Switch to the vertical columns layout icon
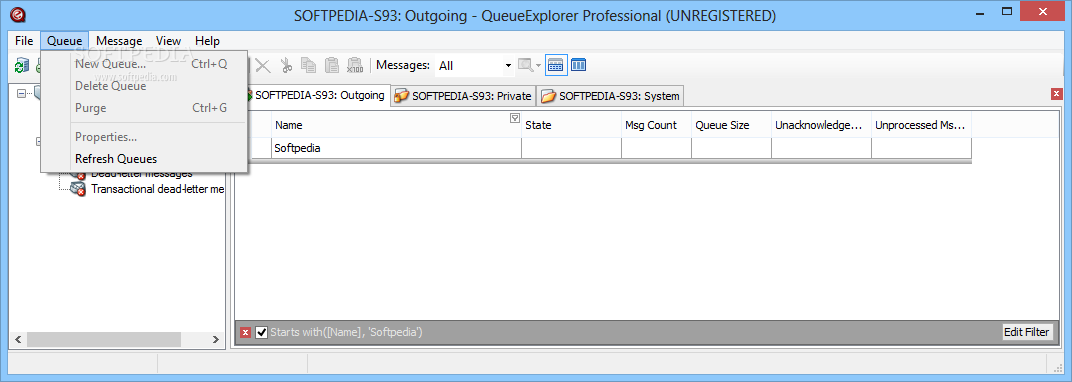 [x=578, y=66]
